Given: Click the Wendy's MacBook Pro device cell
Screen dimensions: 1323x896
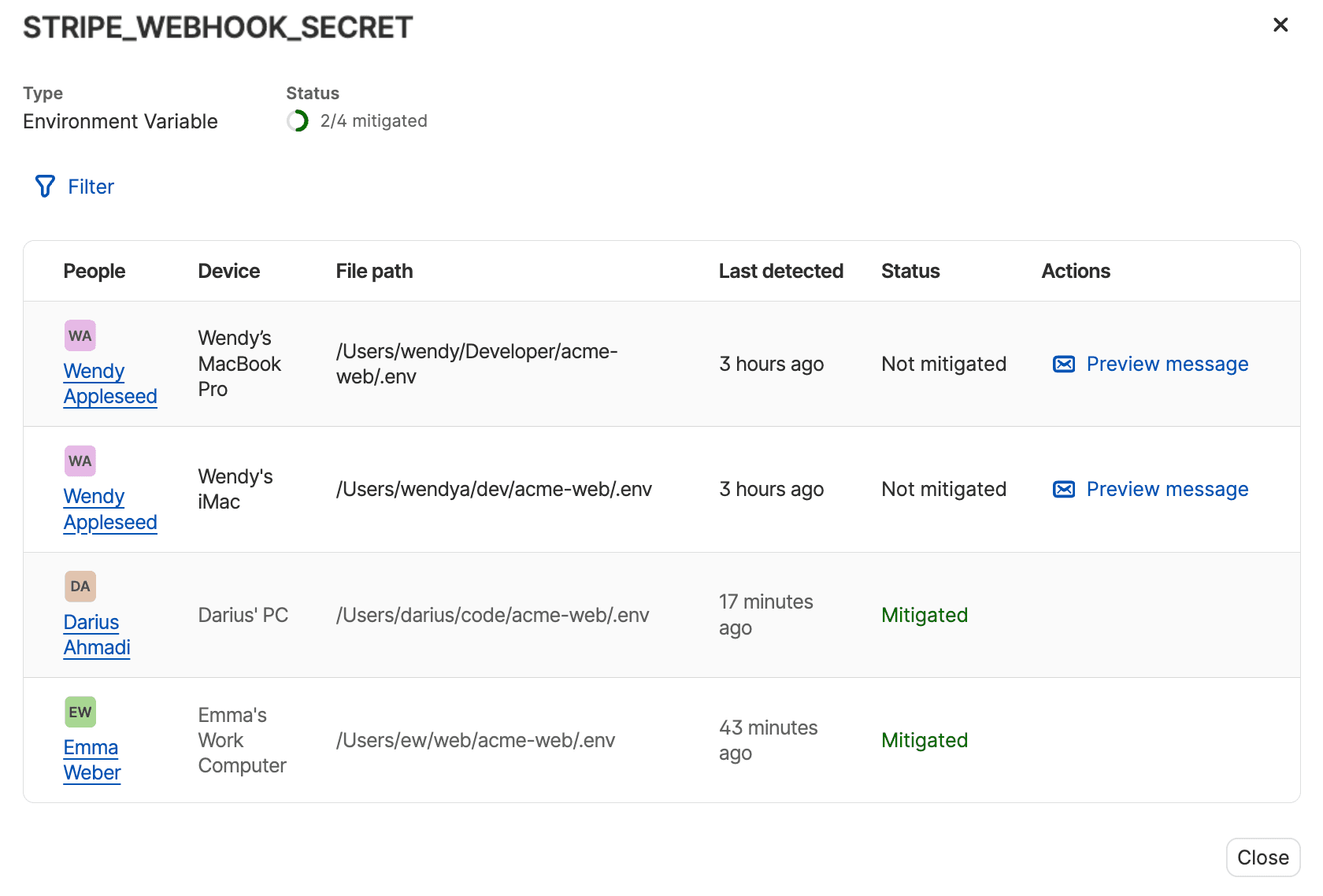Looking at the screenshot, I should click(240, 364).
